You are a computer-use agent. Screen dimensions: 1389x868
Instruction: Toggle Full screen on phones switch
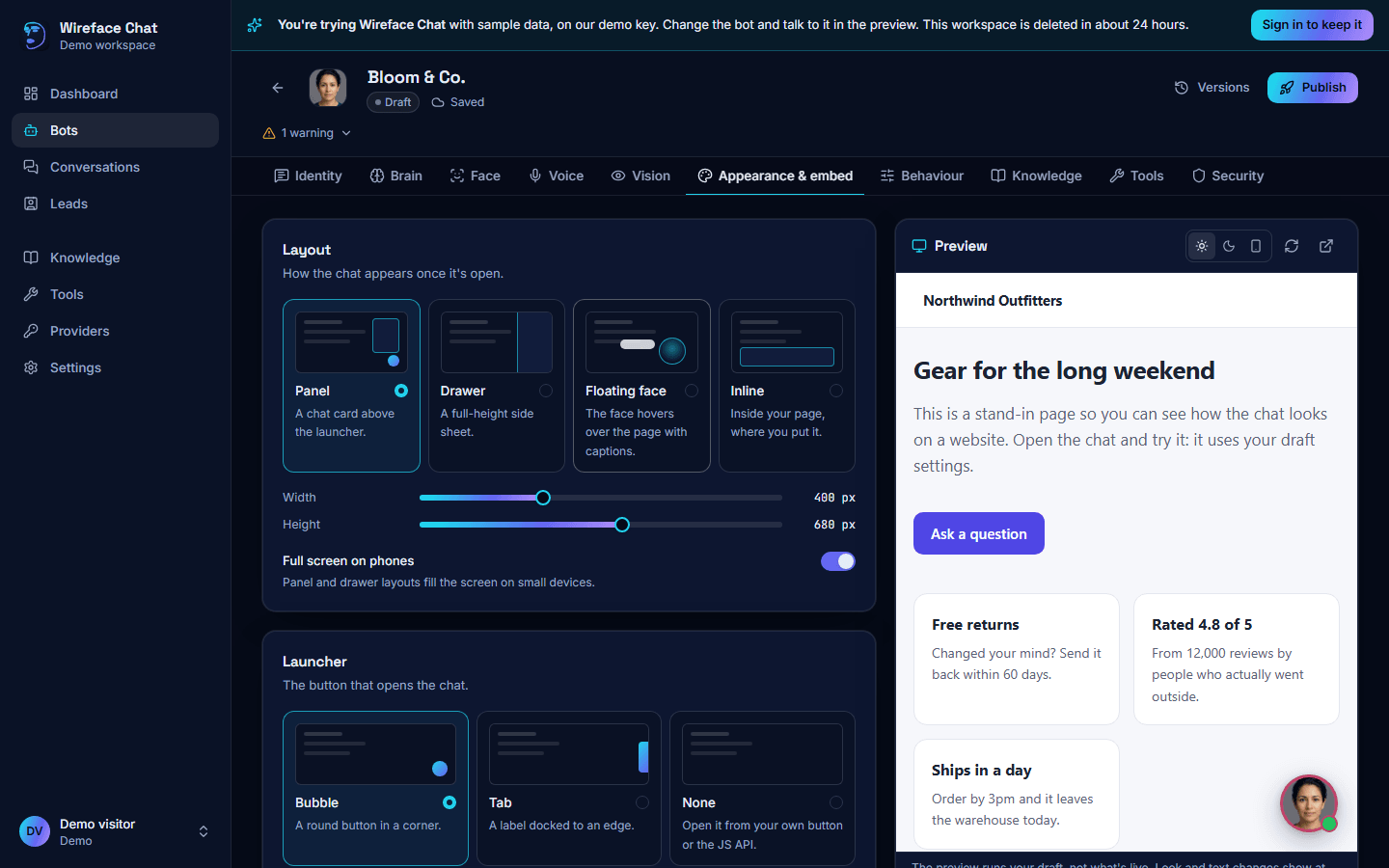click(x=838, y=561)
